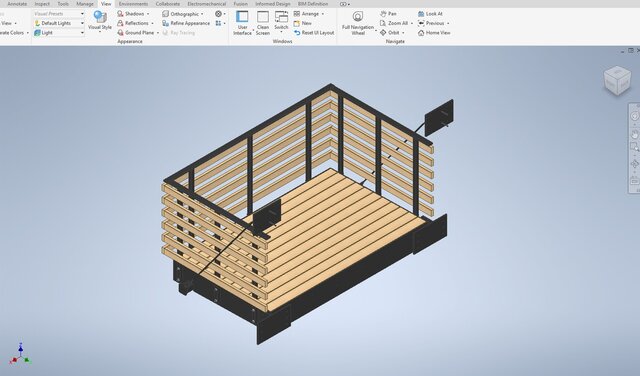The height and width of the screenshot is (376, 640).
Task: Expand the Shadows dropdown arrow
Action: click(148, 14)
